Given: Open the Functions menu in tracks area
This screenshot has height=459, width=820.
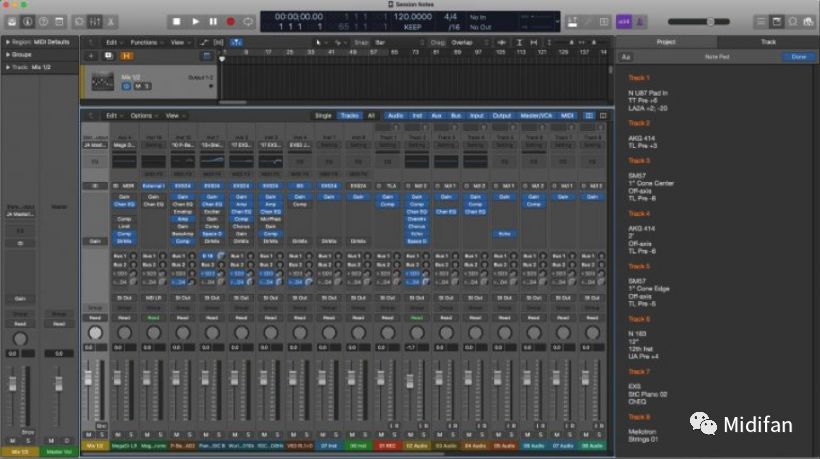Looking at the screenshot, I should coord(145,42).
